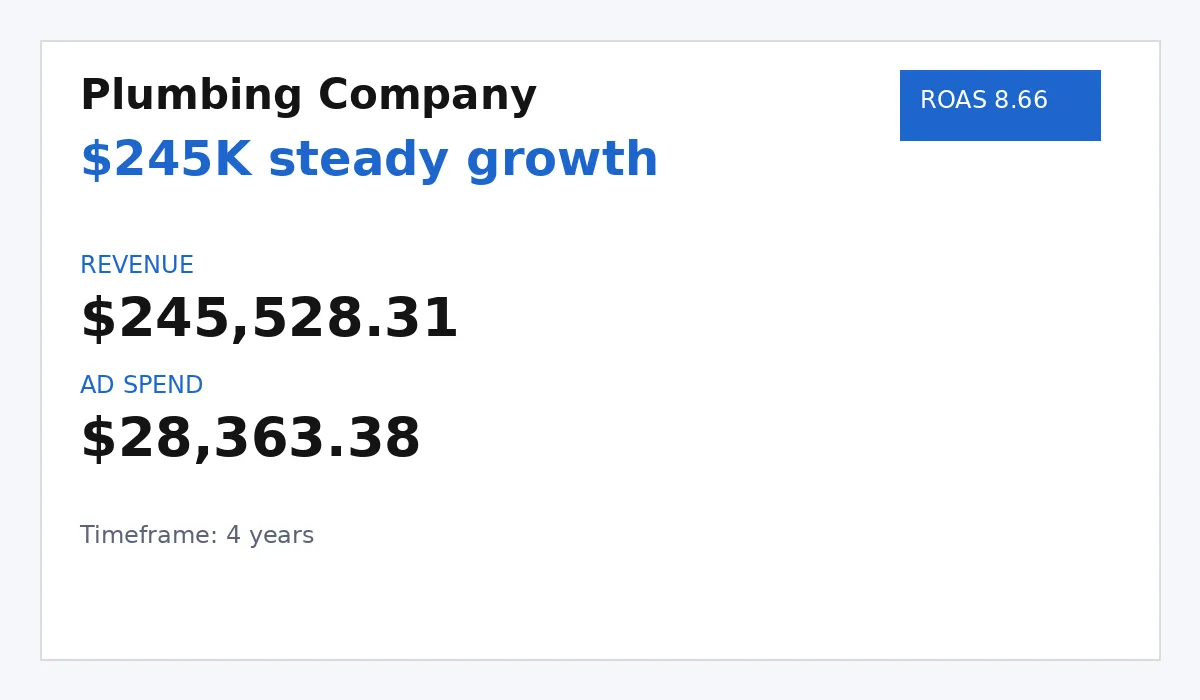Click the $28,363.38 ad spend amount
Image resolution: width=1200 pixels, height=700 pixels.
tap(250, 440)
